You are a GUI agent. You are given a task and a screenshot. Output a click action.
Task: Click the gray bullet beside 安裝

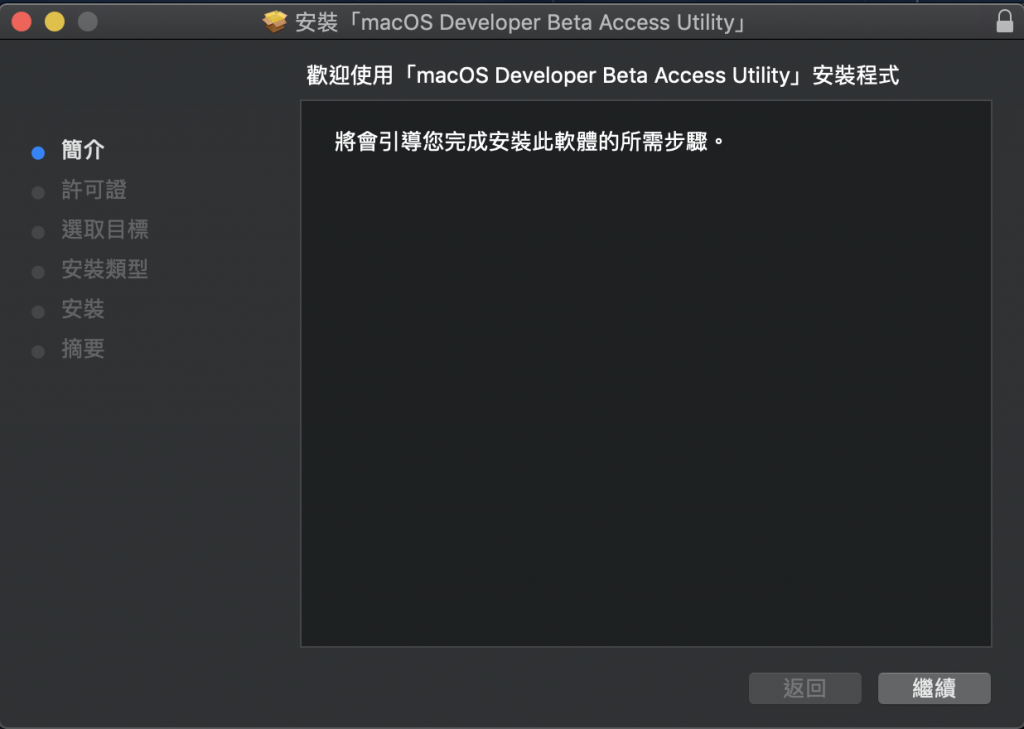tap(38, 312)
